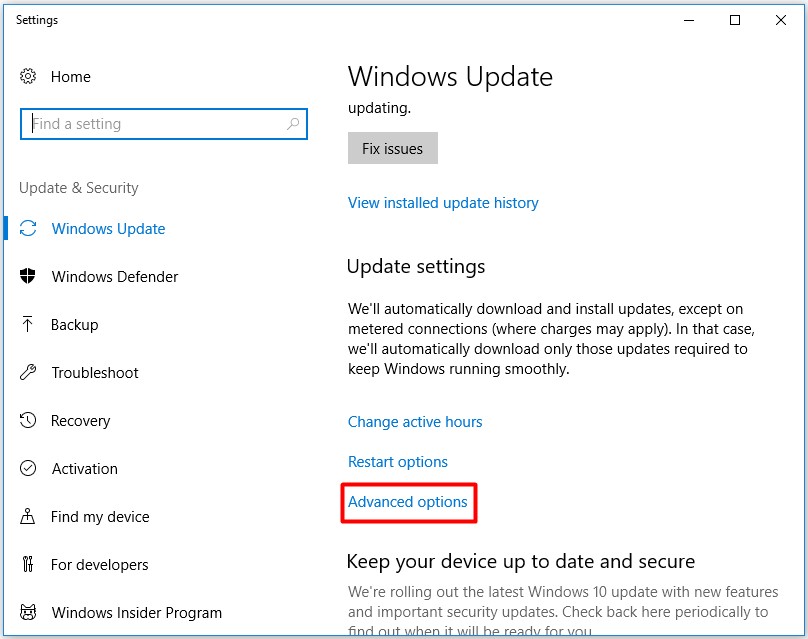This screenshot has height=639, width=808.
Task: Go to the Troubleshoot page
Action: click(95, 373)
